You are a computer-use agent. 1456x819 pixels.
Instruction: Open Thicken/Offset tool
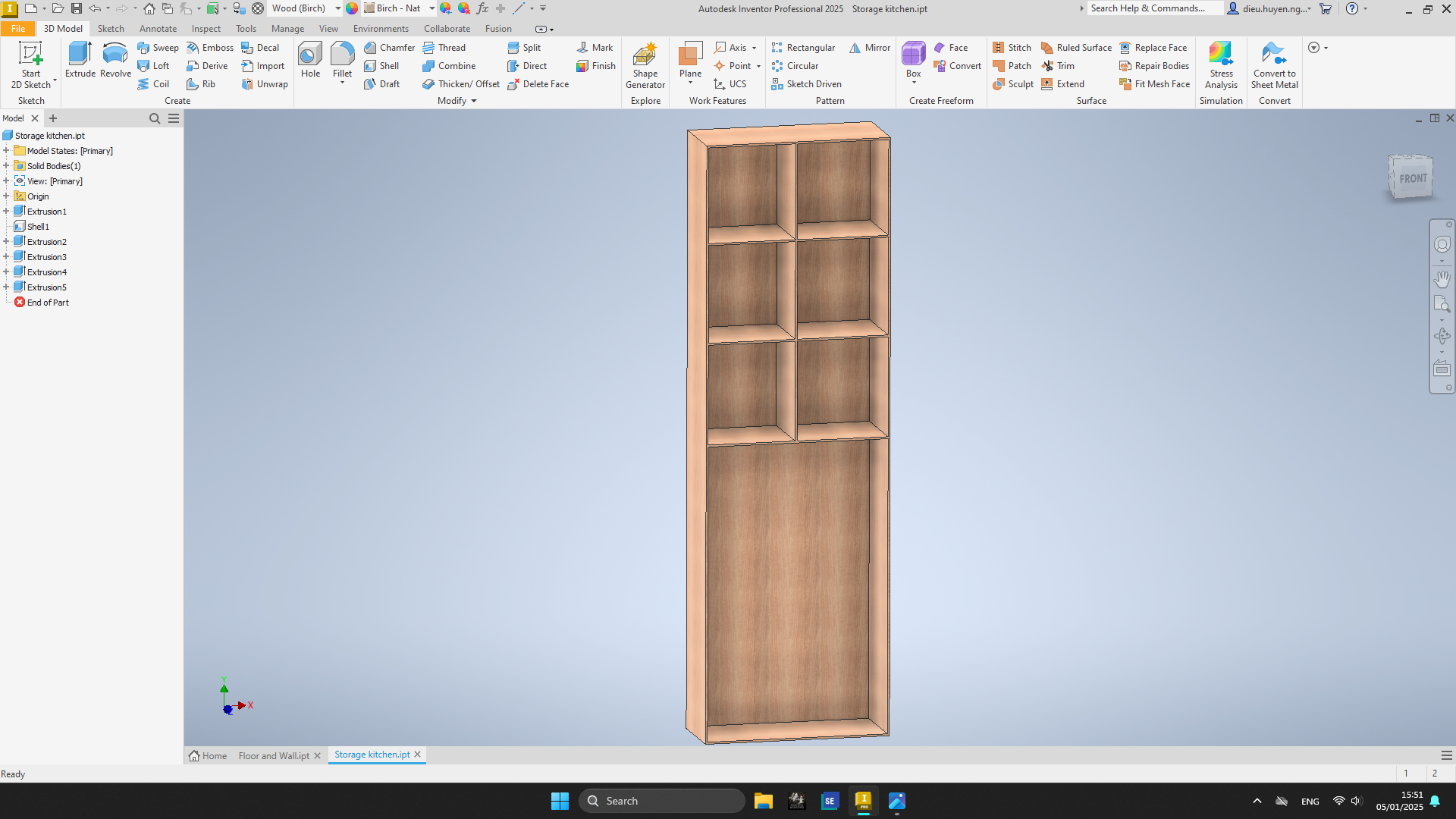click(461, 83)
